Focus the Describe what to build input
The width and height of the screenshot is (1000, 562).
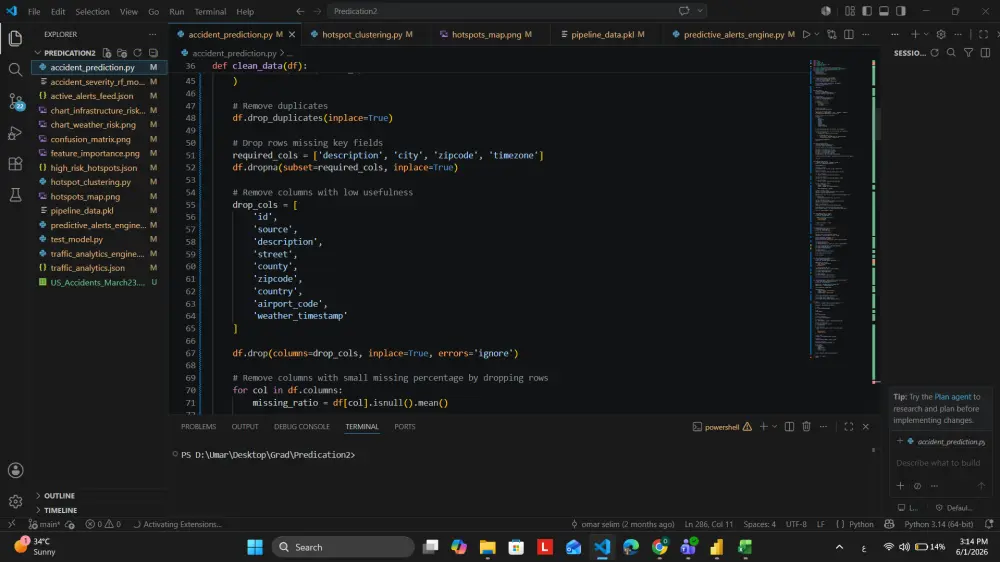(x=938, y=463)
